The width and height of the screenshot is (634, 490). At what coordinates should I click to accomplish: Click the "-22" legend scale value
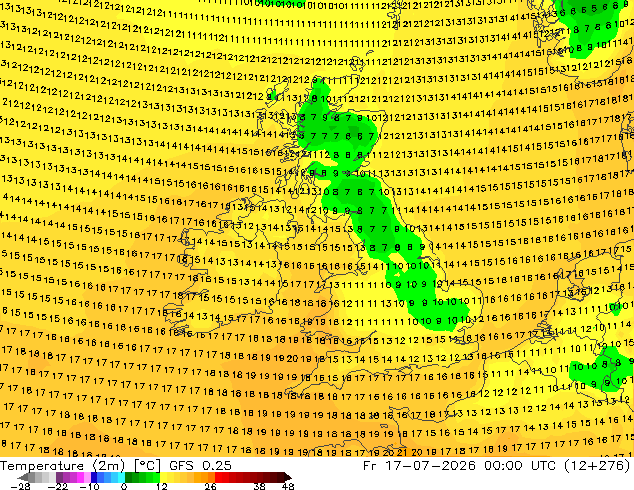tap(57, 486)
